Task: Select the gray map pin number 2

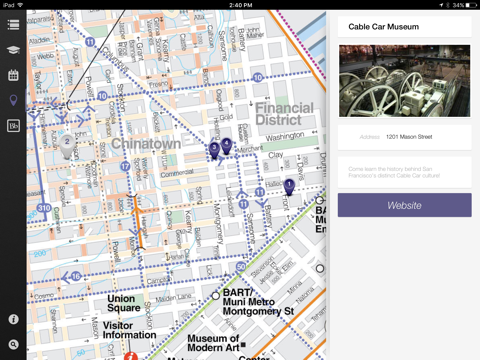Action: tap(67, 147)
